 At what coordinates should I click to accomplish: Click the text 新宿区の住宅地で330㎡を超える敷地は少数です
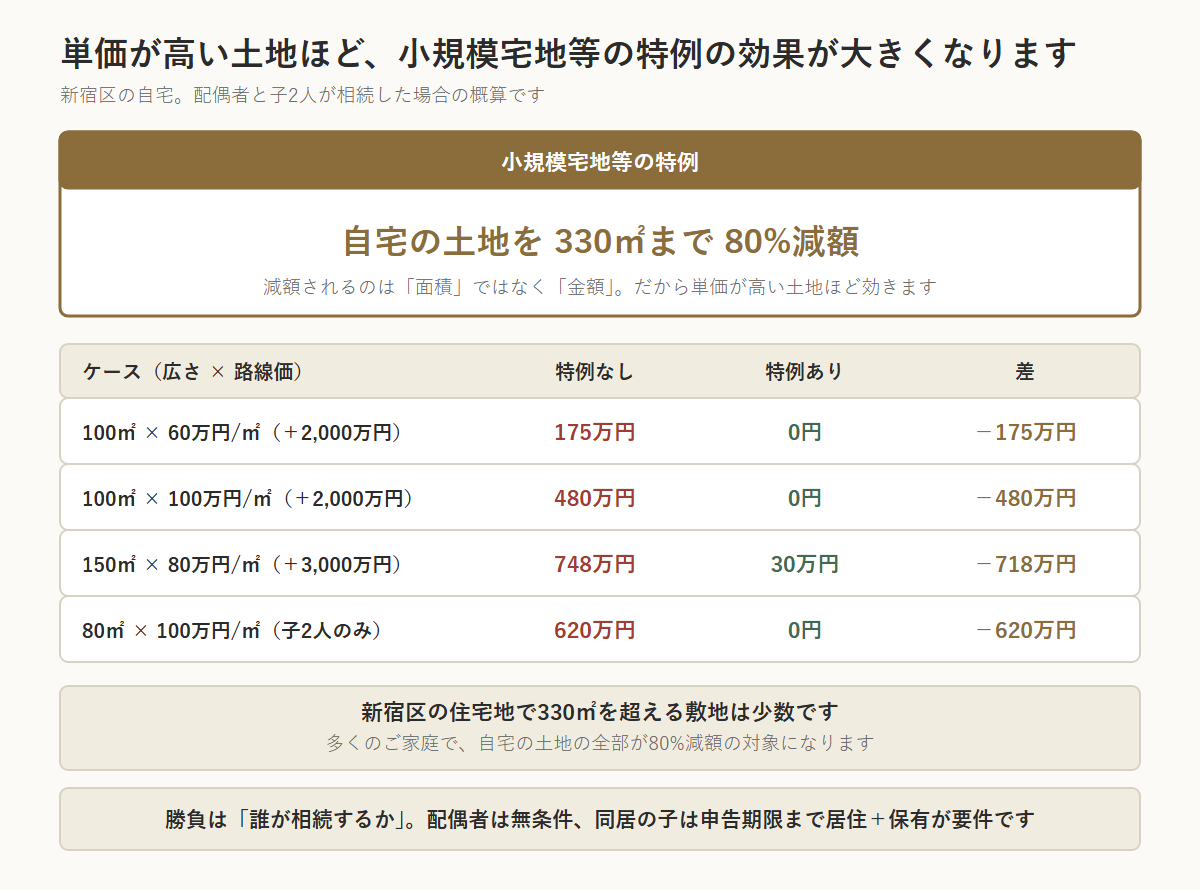point(600,713)
